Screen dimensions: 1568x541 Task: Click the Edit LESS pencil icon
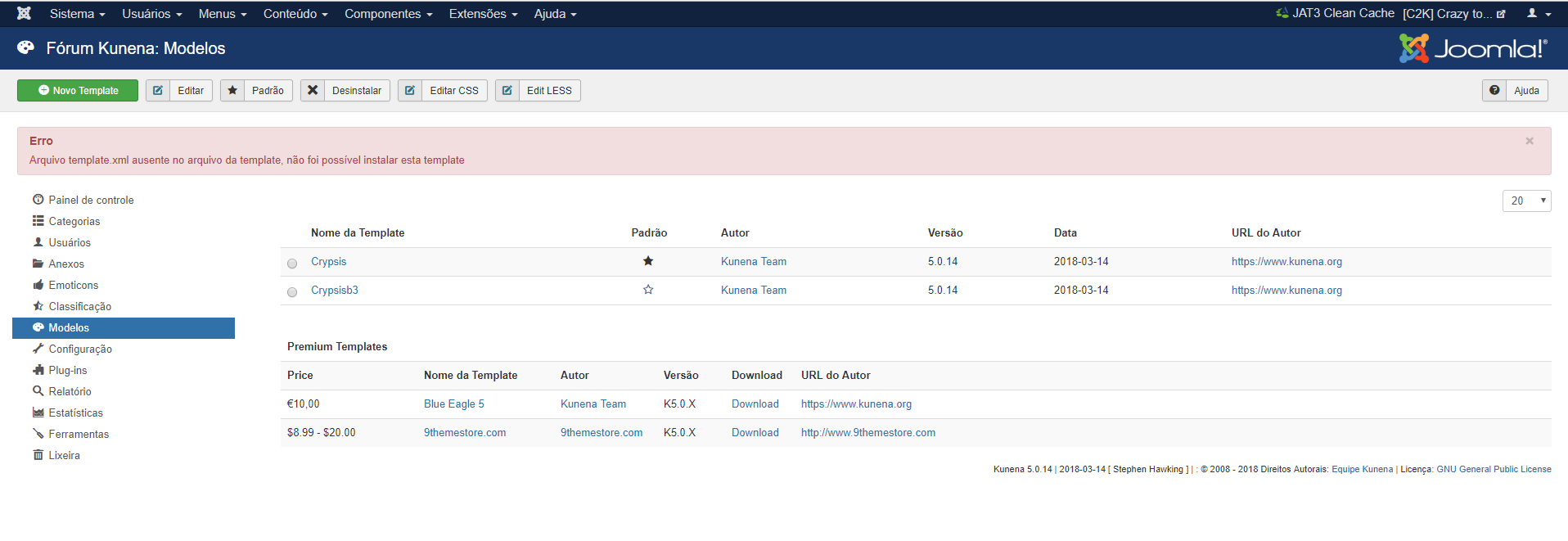tap(507, 91)
